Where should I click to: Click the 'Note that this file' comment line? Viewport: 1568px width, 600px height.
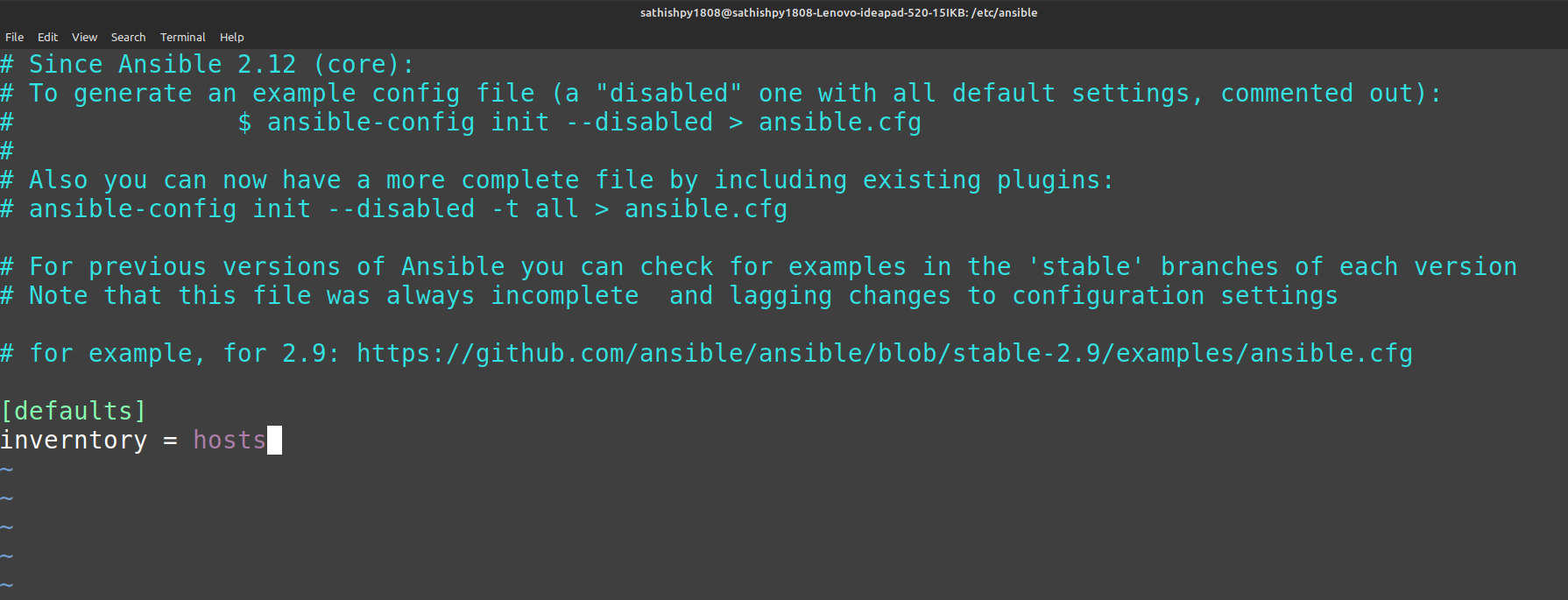(x=683, y=295)
